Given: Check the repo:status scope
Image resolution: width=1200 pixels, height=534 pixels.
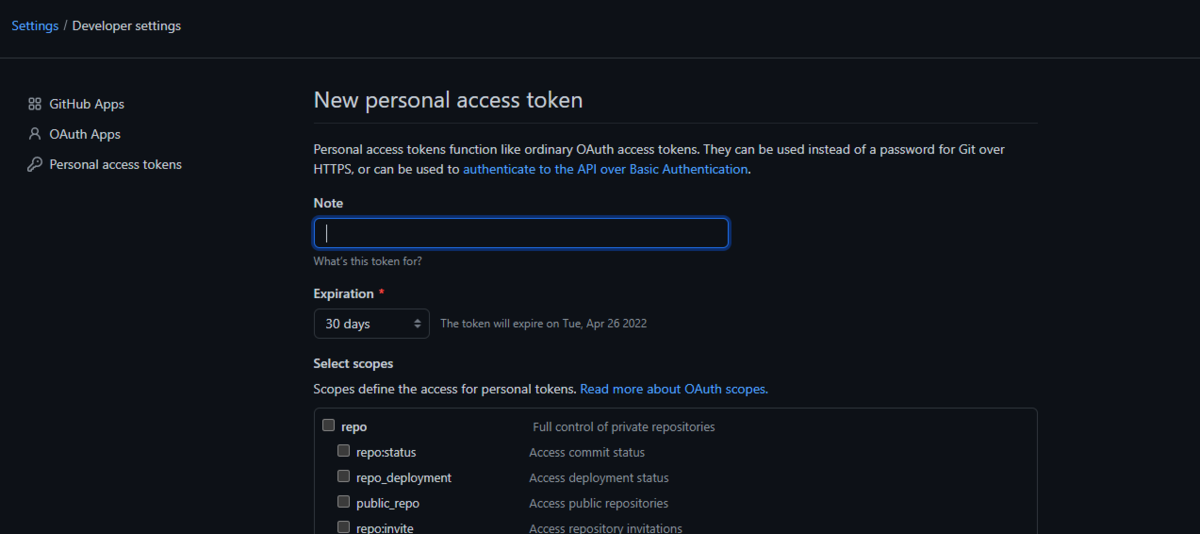Looking at the screenshot, I should pyautogui.click(x=343, y=452).
